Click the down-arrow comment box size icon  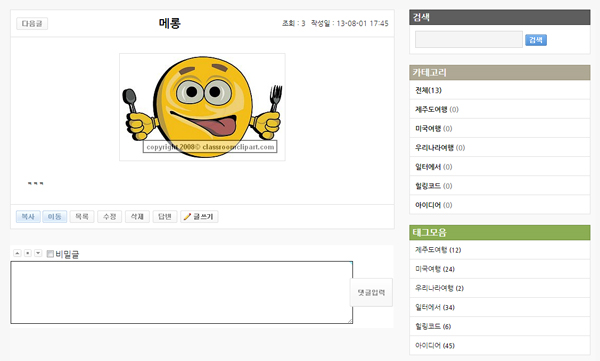38,253
